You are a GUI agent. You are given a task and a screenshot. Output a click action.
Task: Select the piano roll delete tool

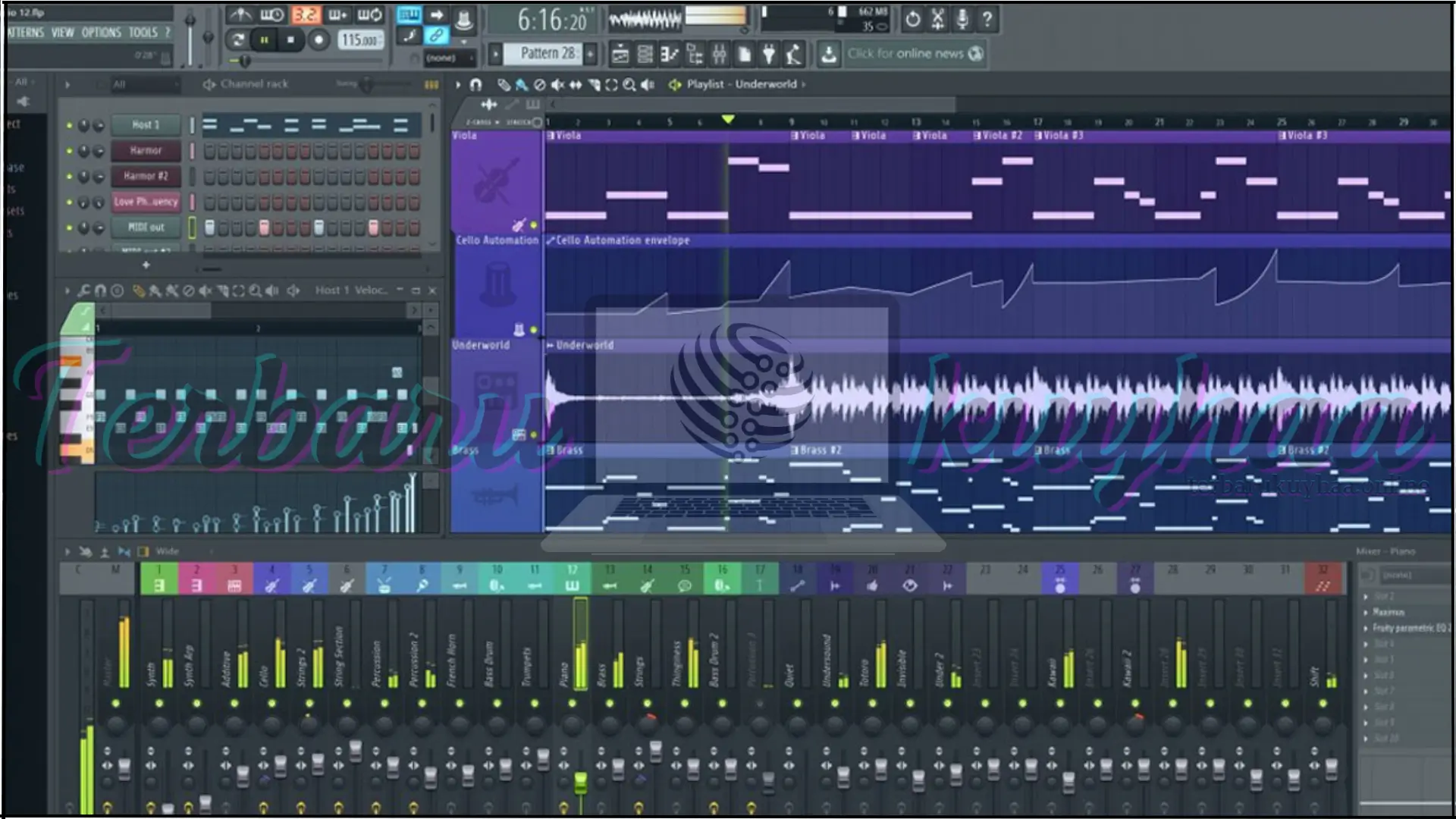coord(189,290)
